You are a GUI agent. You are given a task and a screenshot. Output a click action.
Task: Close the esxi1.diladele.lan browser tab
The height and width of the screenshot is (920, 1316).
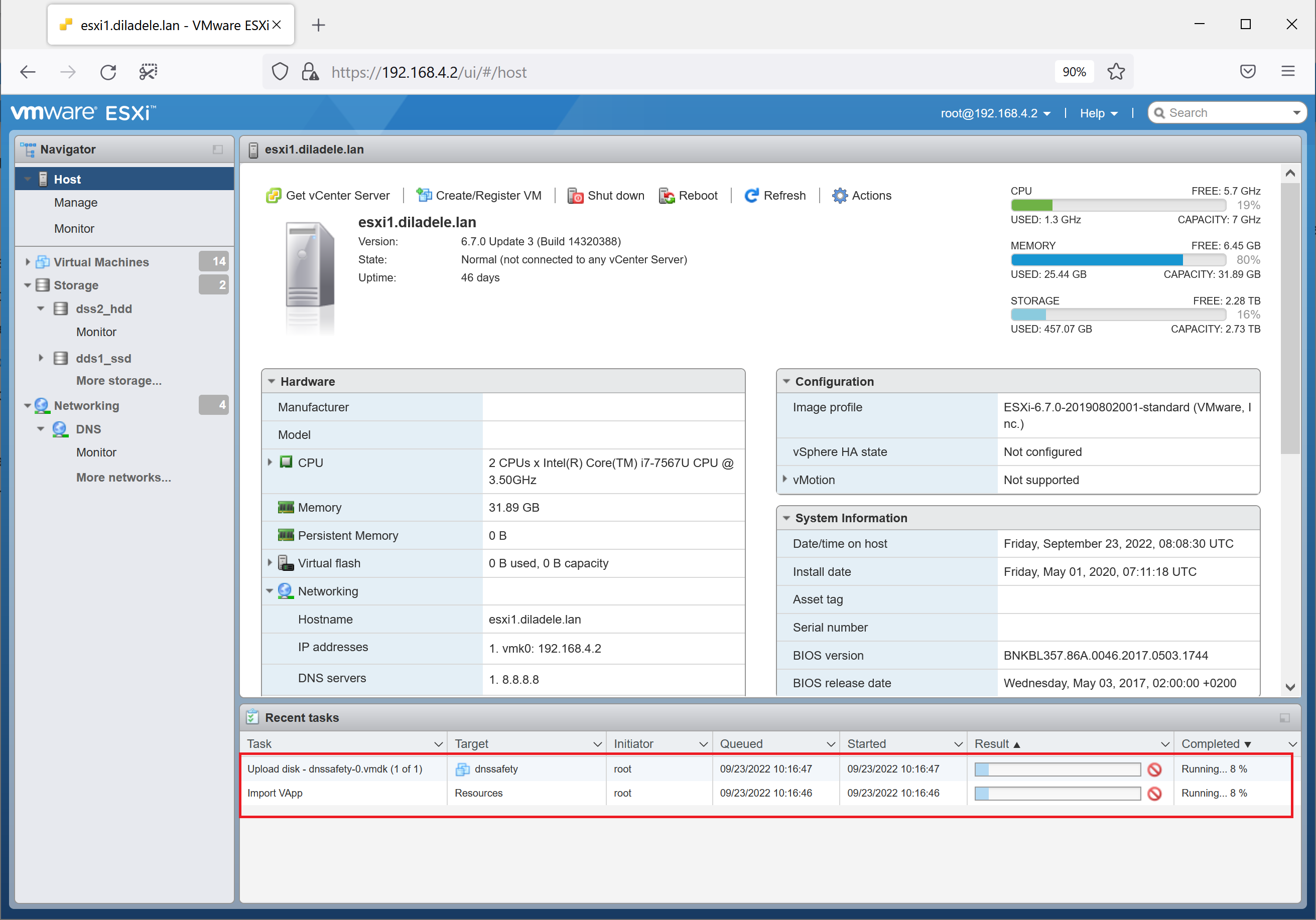point(276,25)
